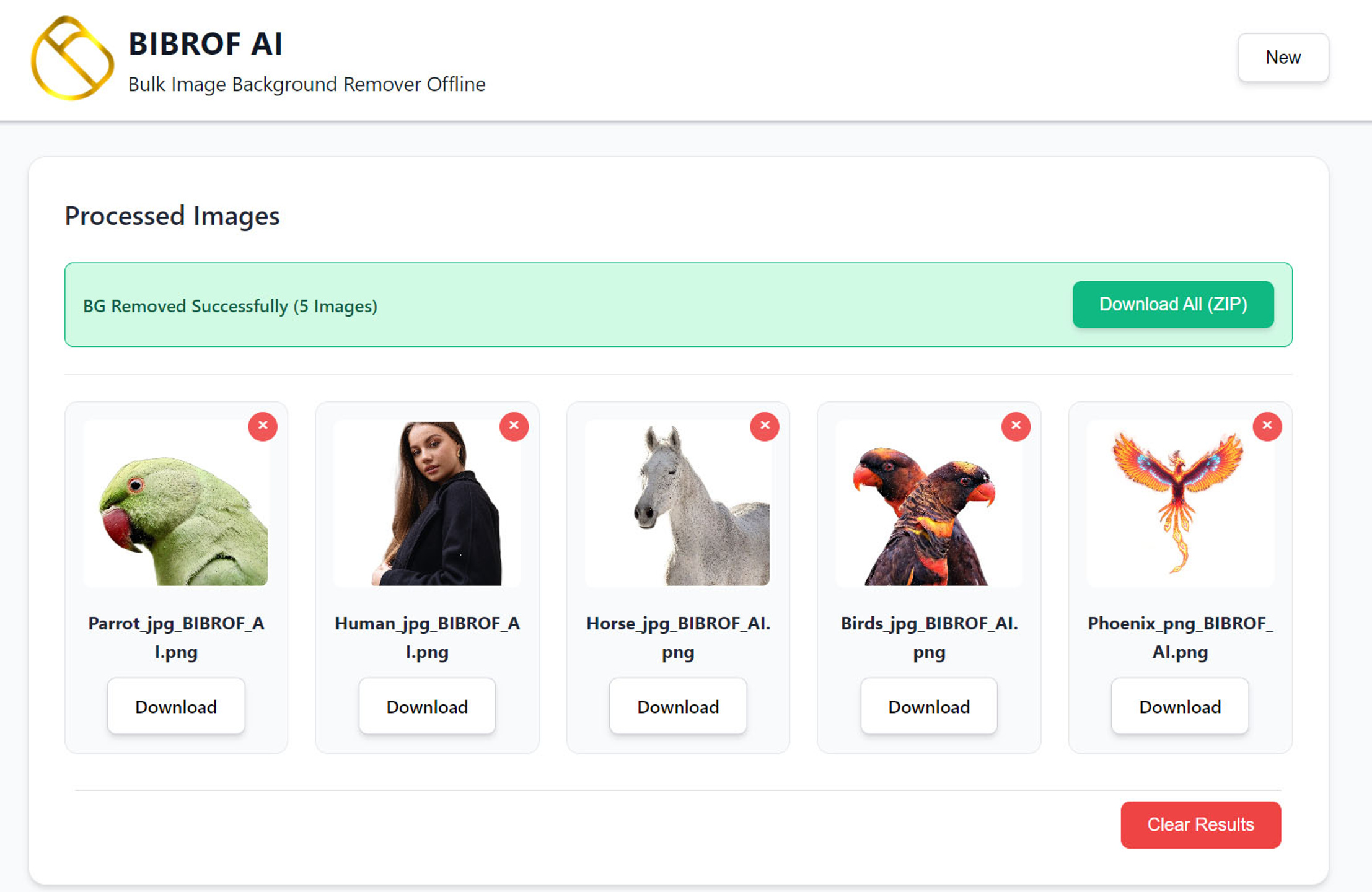Viewport: 1372px width, 892px height.
Task: Download Horse_jpg_BIBROF_AI.png
Action: [x=678, y=706]
